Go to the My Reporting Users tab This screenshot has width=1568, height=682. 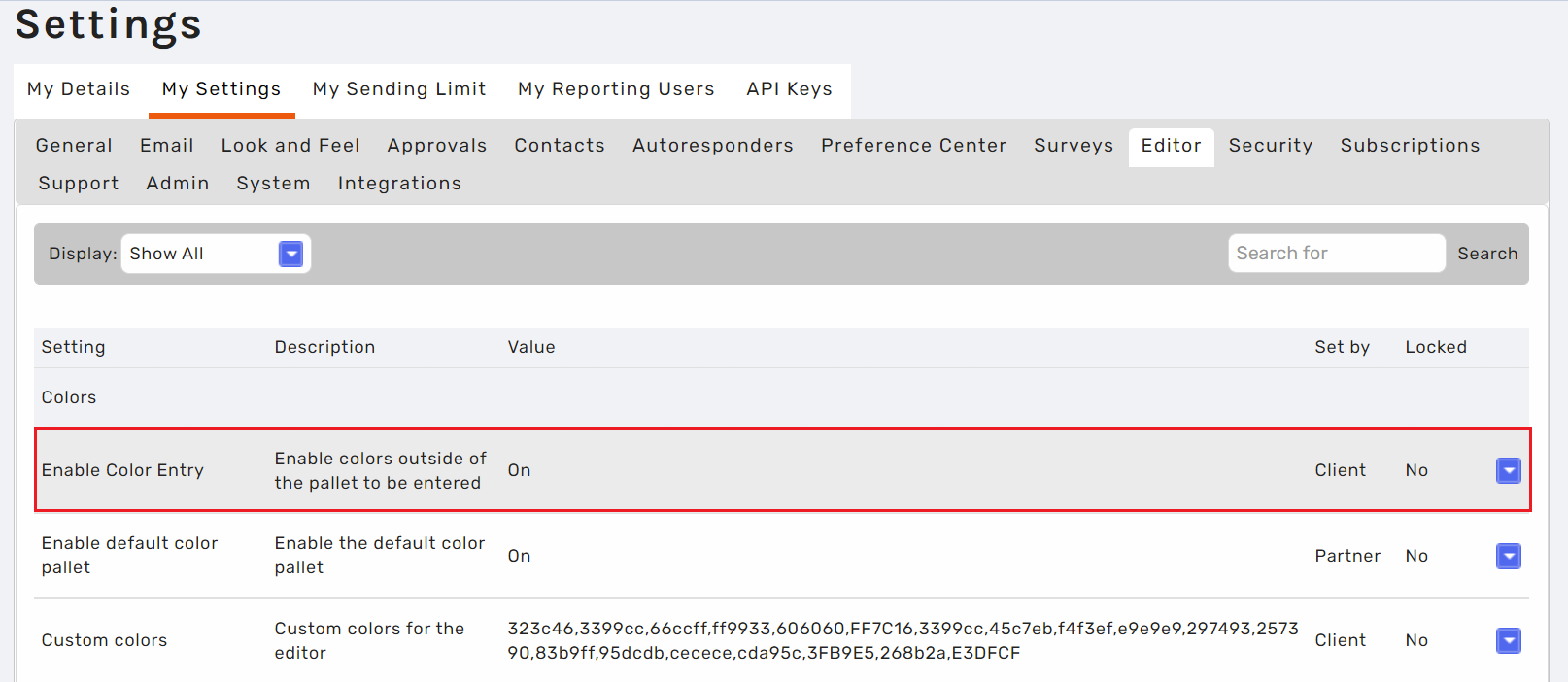pyautogui.click(x=616, y=89)
